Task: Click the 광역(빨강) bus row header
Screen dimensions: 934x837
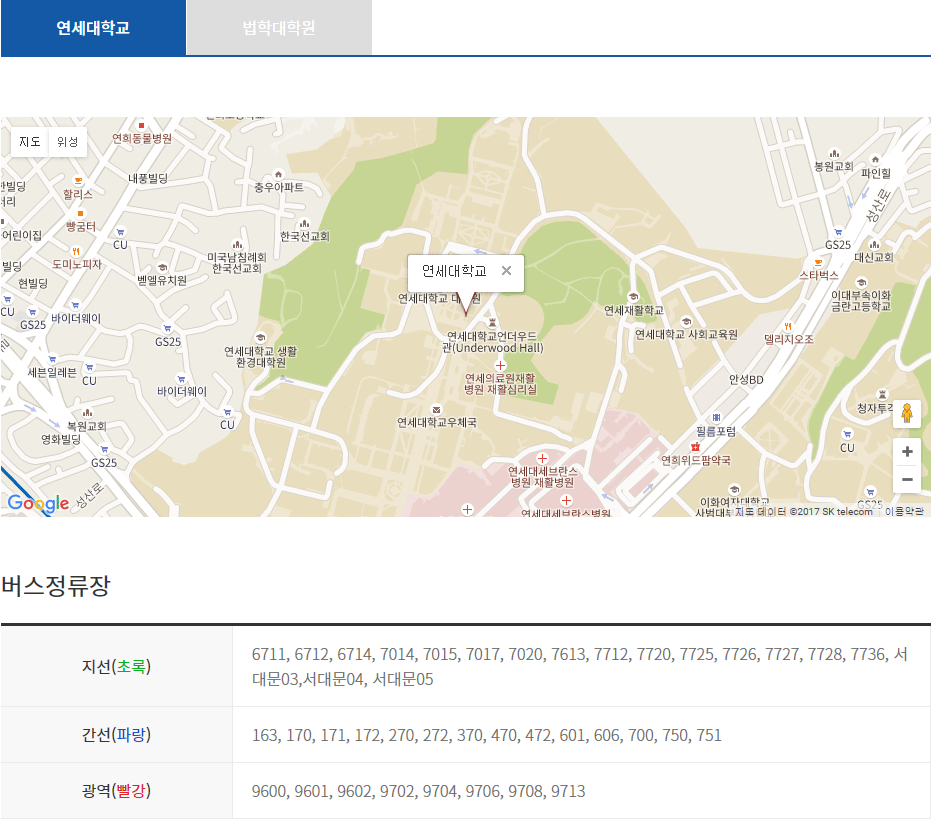Action: (x=116, y=791)
